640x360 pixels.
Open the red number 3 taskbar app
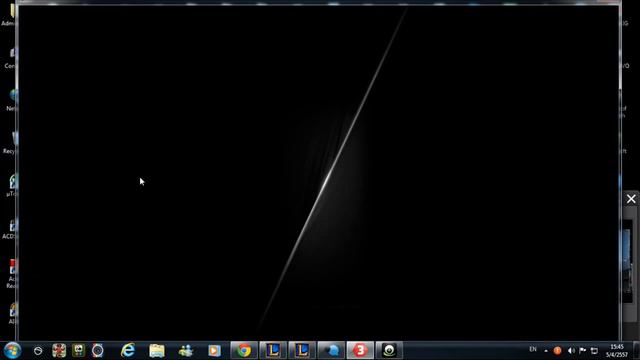(x=360, y=350)
